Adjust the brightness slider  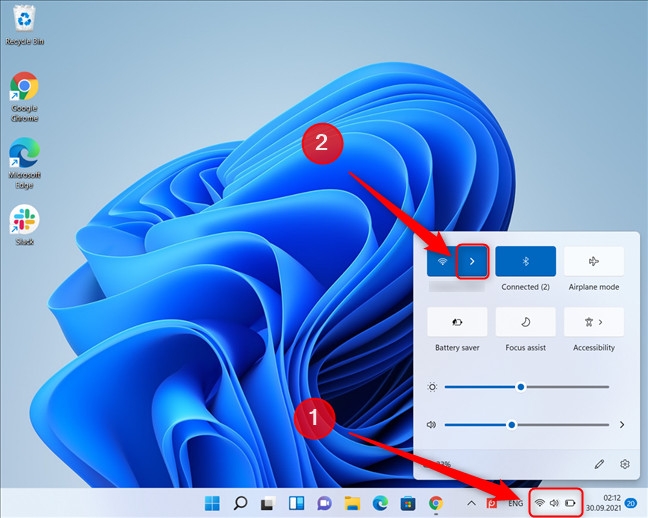point(526,387)
